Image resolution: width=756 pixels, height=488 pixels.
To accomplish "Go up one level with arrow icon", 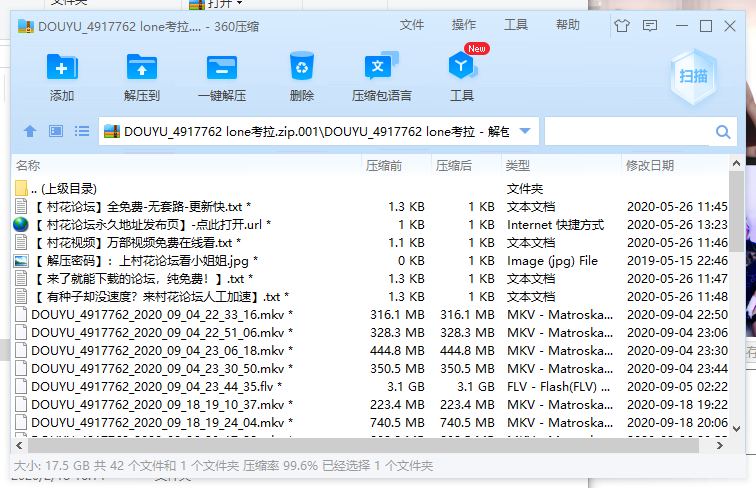I will point(30,131).
